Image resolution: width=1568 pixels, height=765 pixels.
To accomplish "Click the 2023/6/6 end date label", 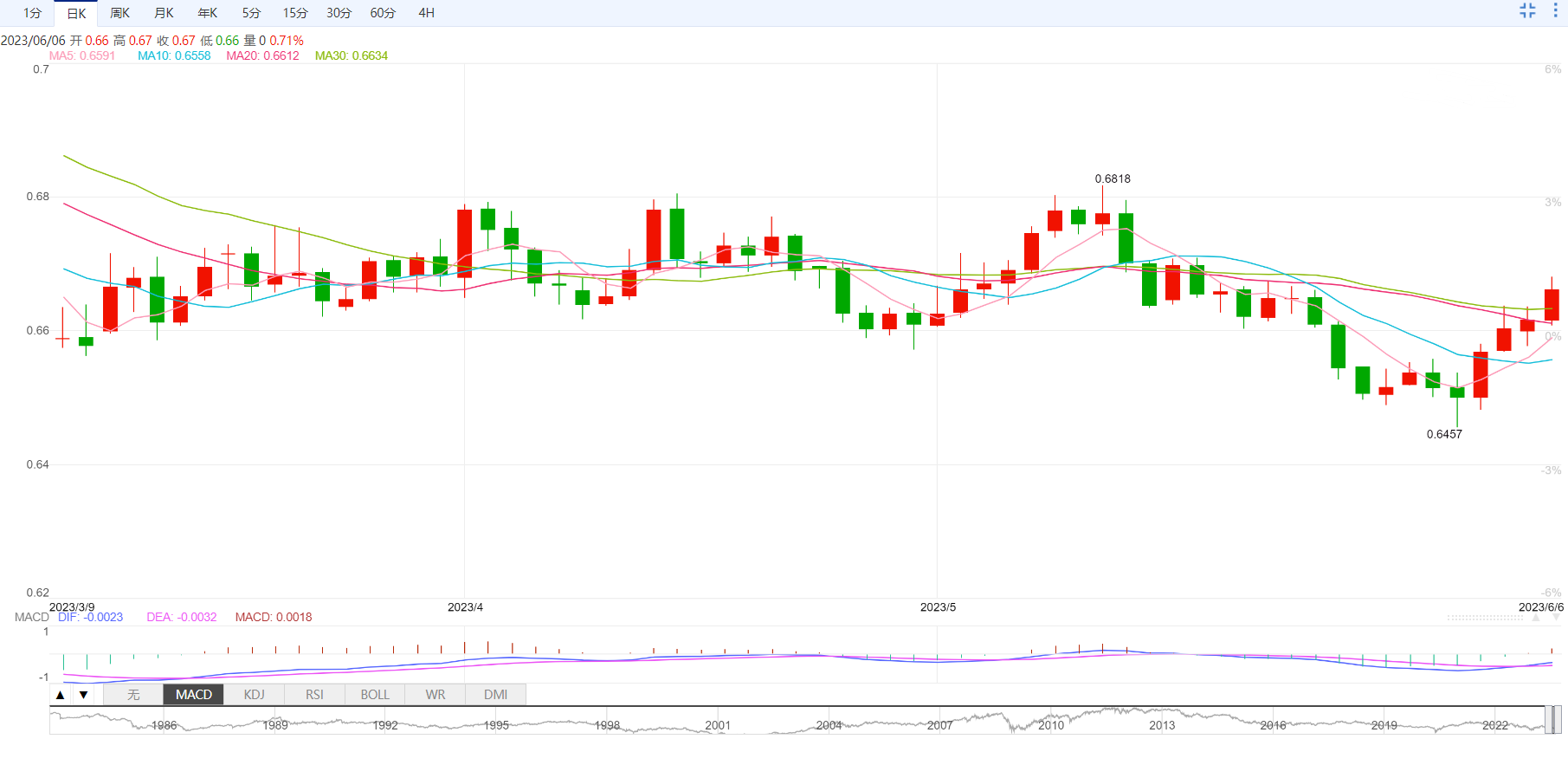I will pyautogui.click(x=1541, y=606).
